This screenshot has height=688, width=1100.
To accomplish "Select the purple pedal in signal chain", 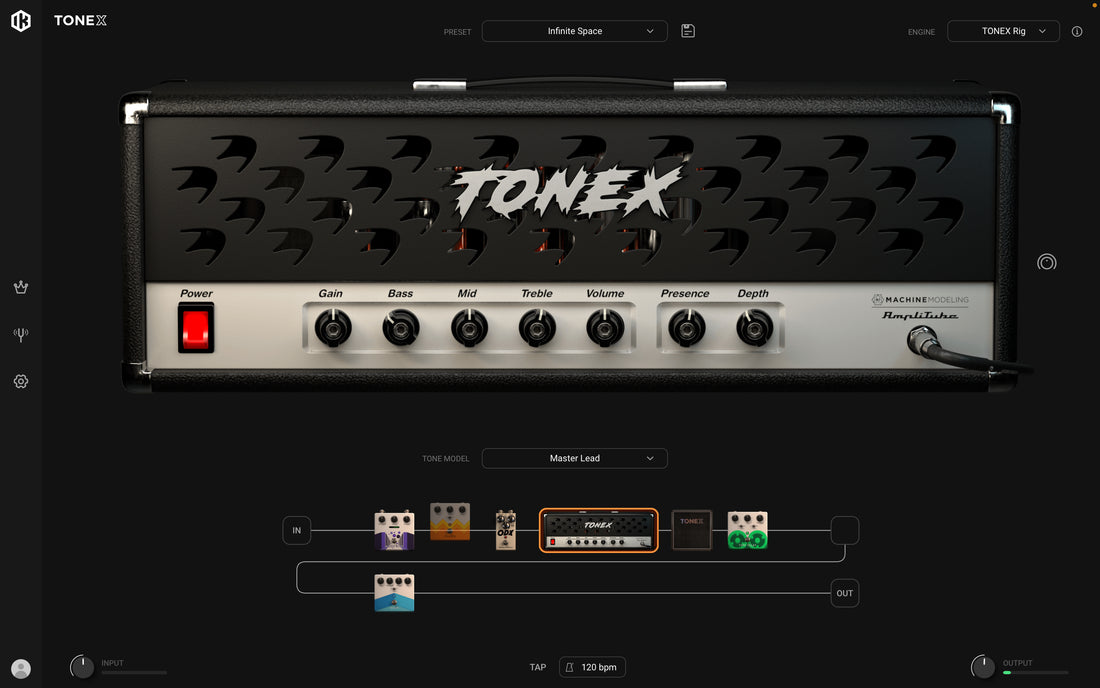I will point(394,530).
